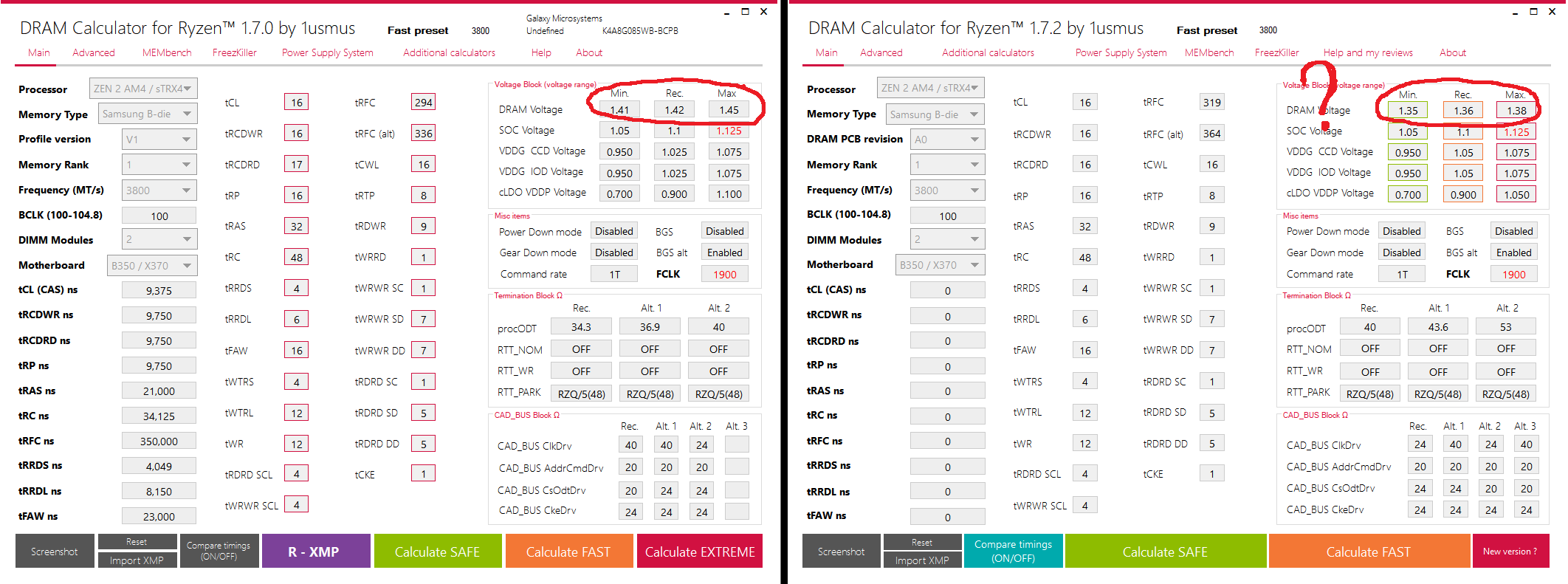Open Memory Rank dropdown in the 1.7.2 window
This screenshot has height=584, width=1568.
pyautogui.click(x=948, y=165)
